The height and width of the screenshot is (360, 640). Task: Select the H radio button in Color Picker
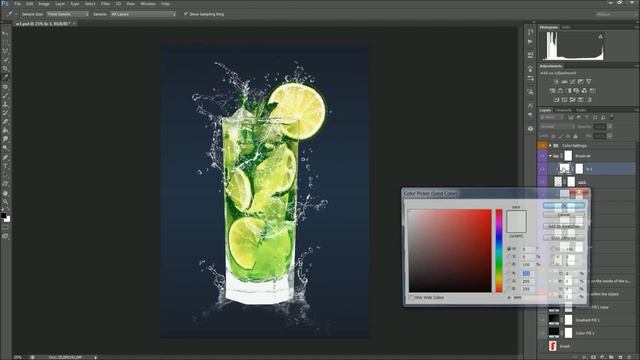click(509, 249)
